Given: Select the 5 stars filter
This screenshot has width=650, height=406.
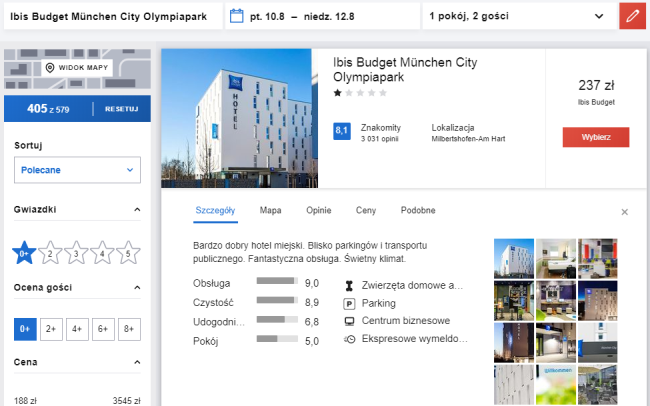Looking at the screenshot, I should [x=128, y=253].
